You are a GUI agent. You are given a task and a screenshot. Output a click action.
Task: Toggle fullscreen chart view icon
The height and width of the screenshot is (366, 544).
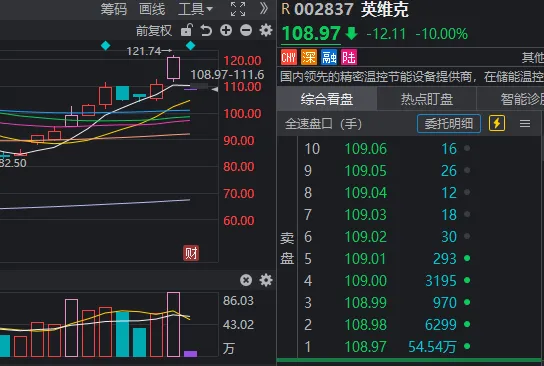click(238, 9)
